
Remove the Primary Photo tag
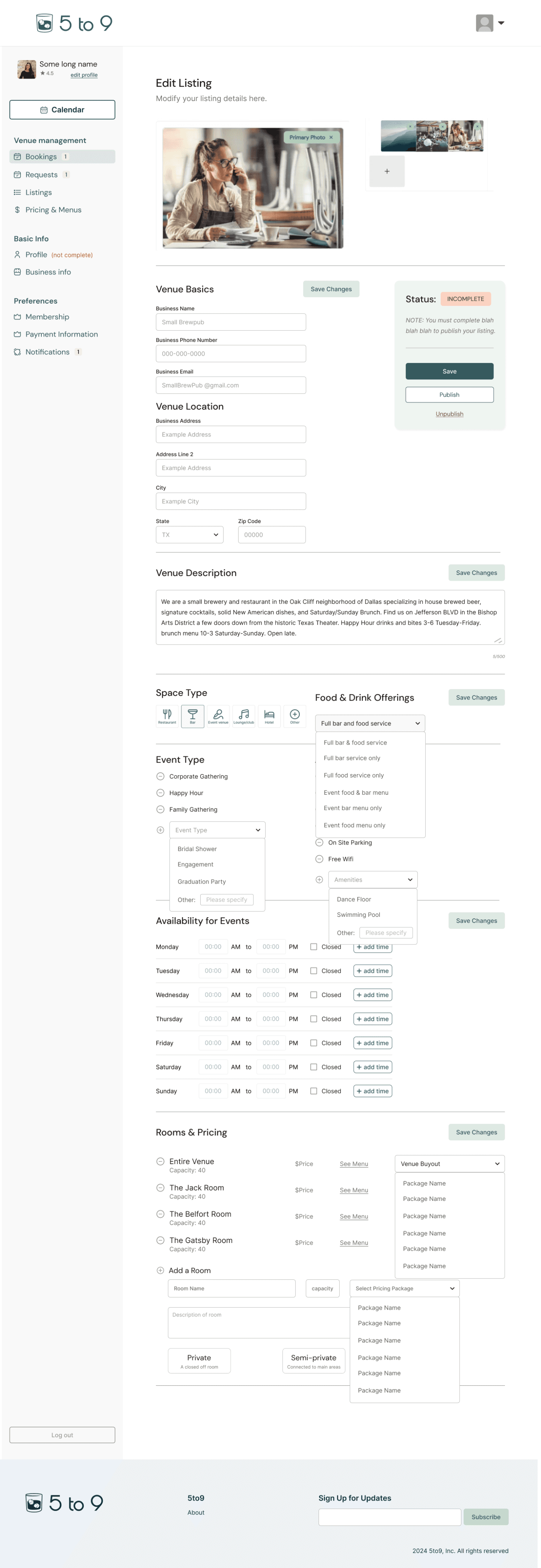click(331, 137)
